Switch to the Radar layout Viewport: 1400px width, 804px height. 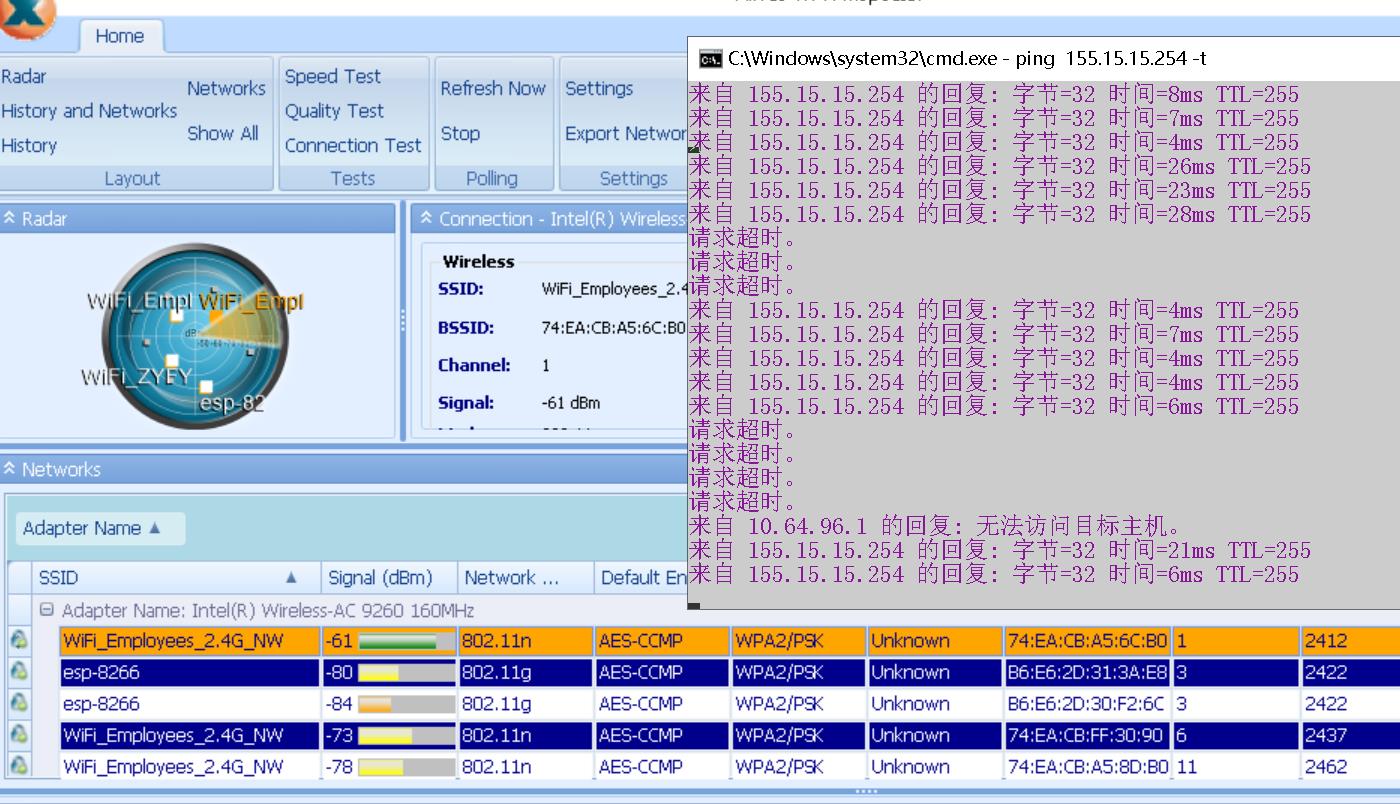(24, 76)
